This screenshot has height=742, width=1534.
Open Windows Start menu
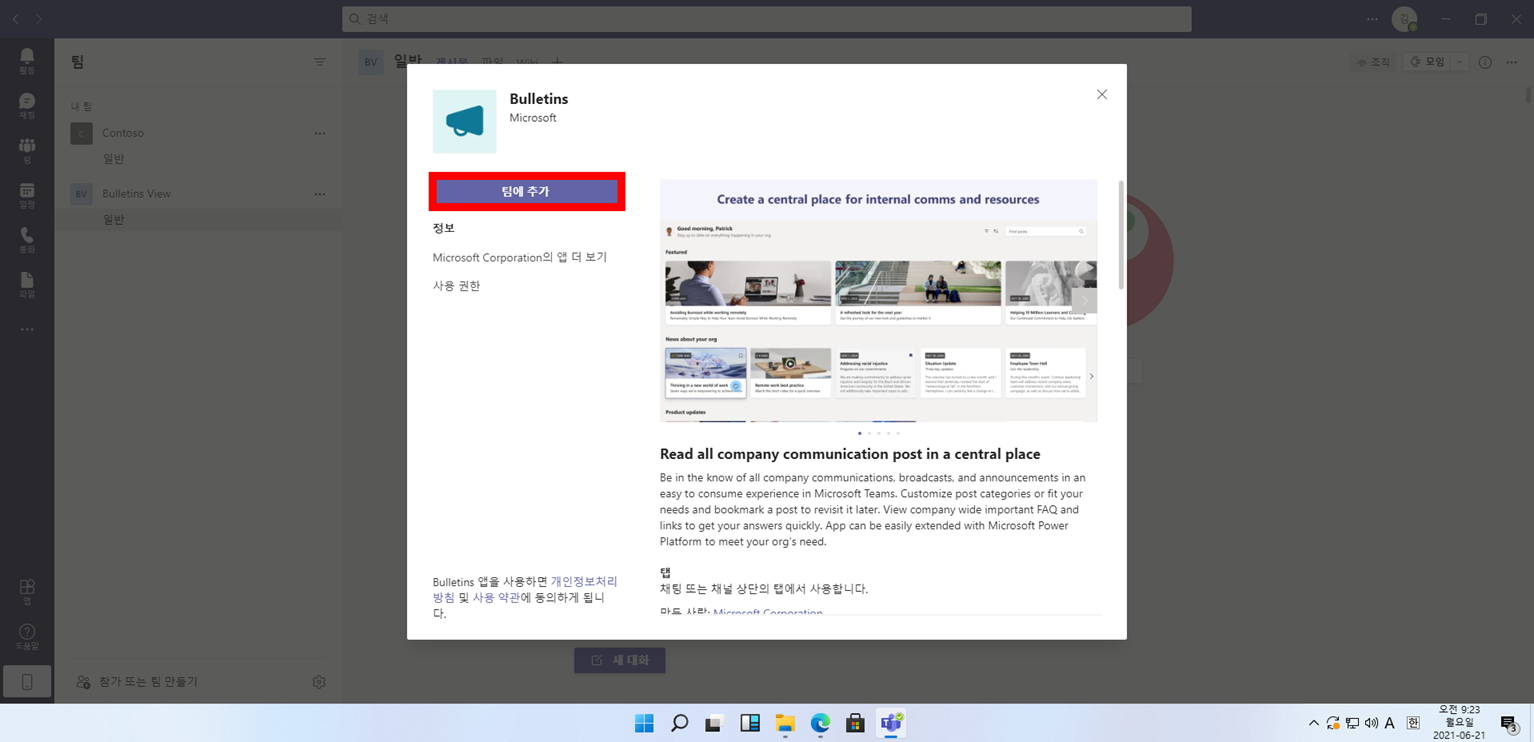[x=644, y=723]
